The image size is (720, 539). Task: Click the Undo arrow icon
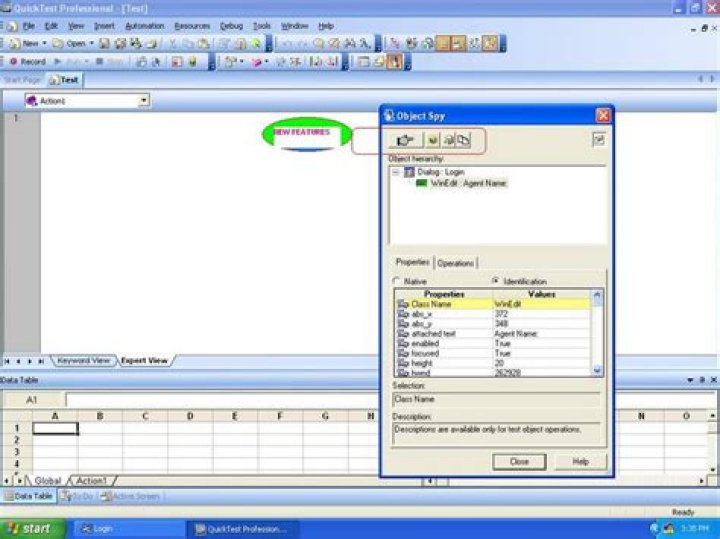point(286,44)
